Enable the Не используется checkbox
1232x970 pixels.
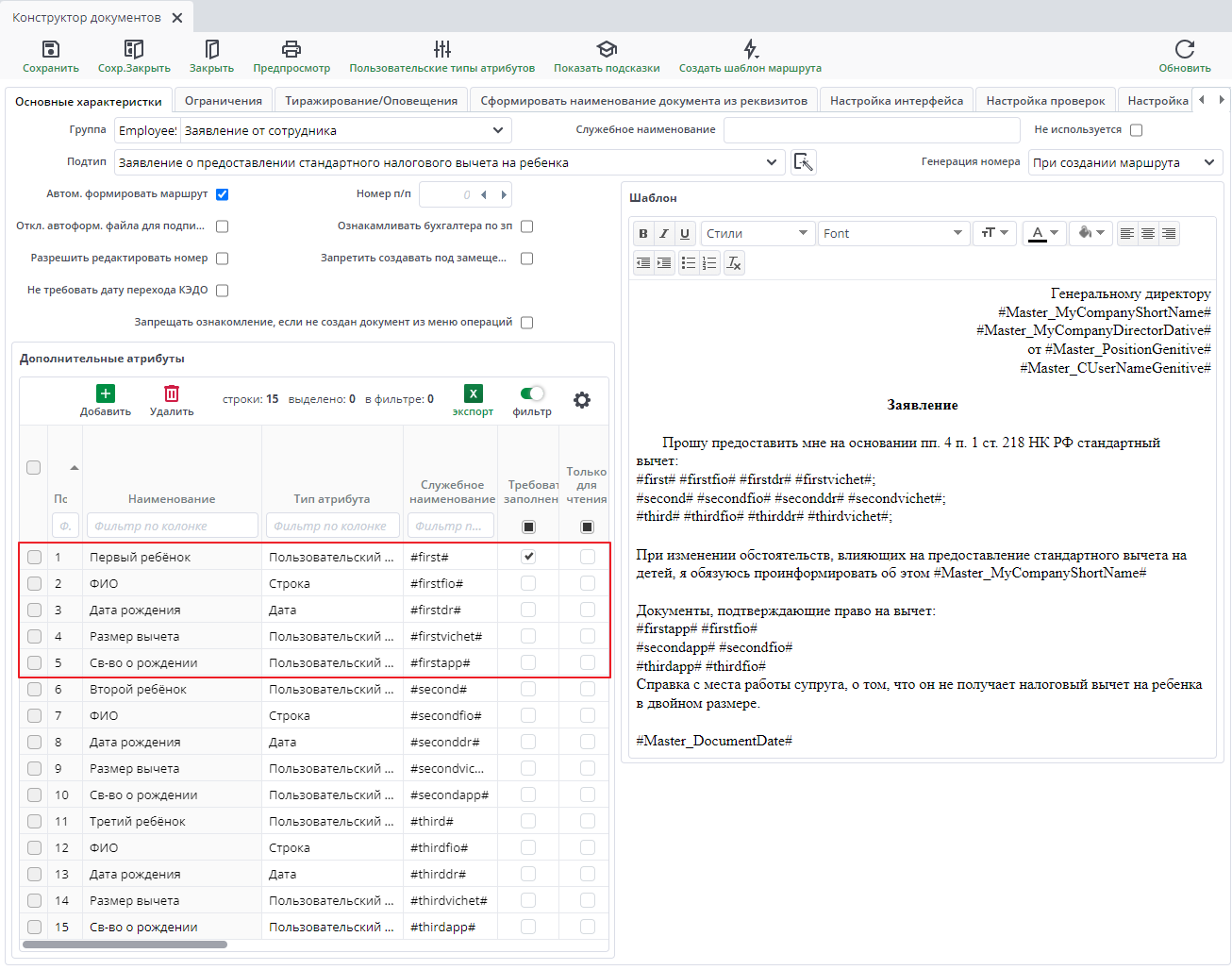pyautogui.click(x=1136, y=130)
